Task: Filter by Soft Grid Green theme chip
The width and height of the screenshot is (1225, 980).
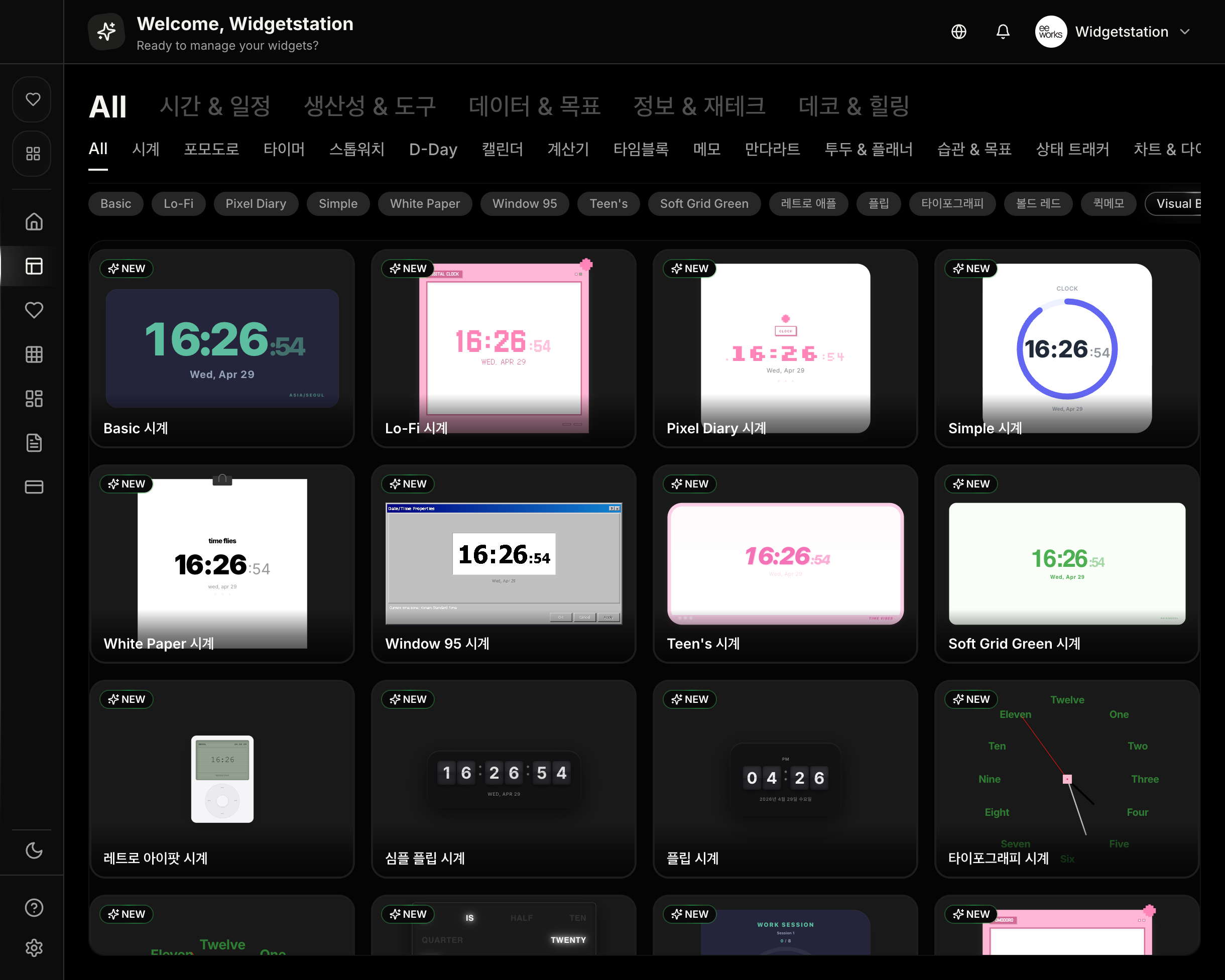Action: [x=704, y=203]
